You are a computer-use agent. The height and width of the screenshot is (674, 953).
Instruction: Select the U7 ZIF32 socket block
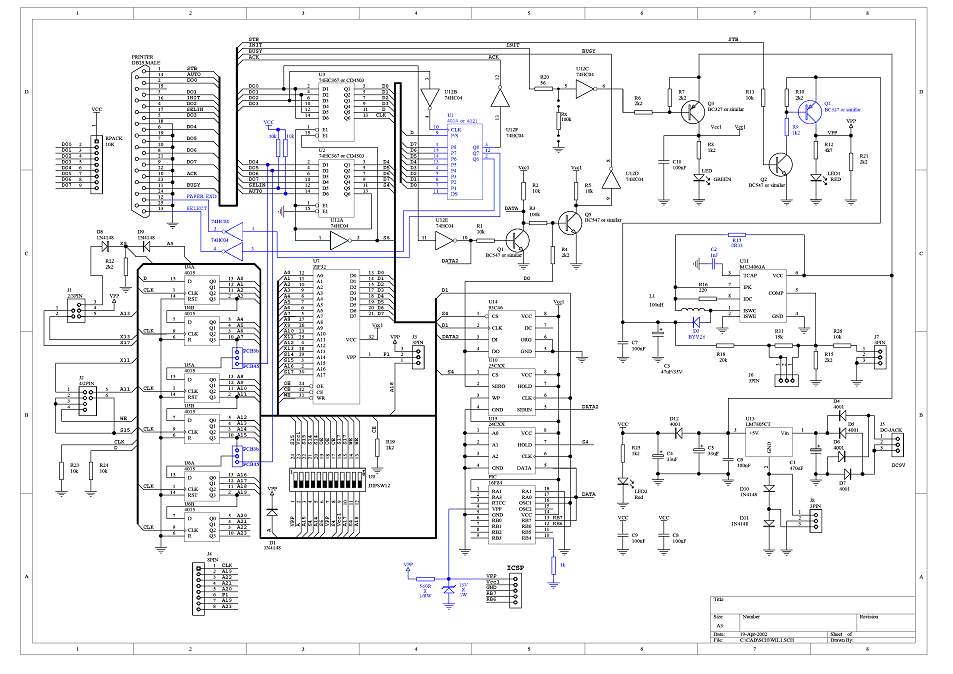[337, 337]
